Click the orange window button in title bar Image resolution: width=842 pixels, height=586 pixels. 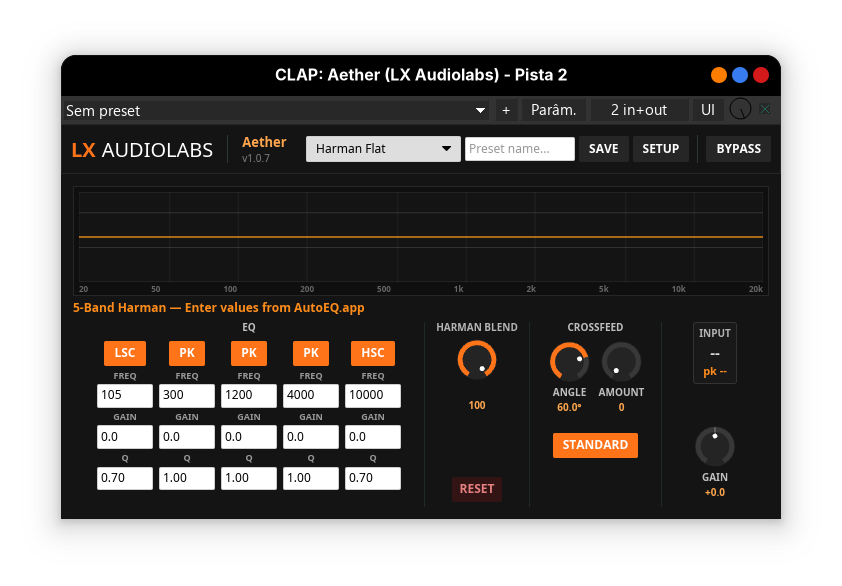pyautogui.click(x=718, y=75)
